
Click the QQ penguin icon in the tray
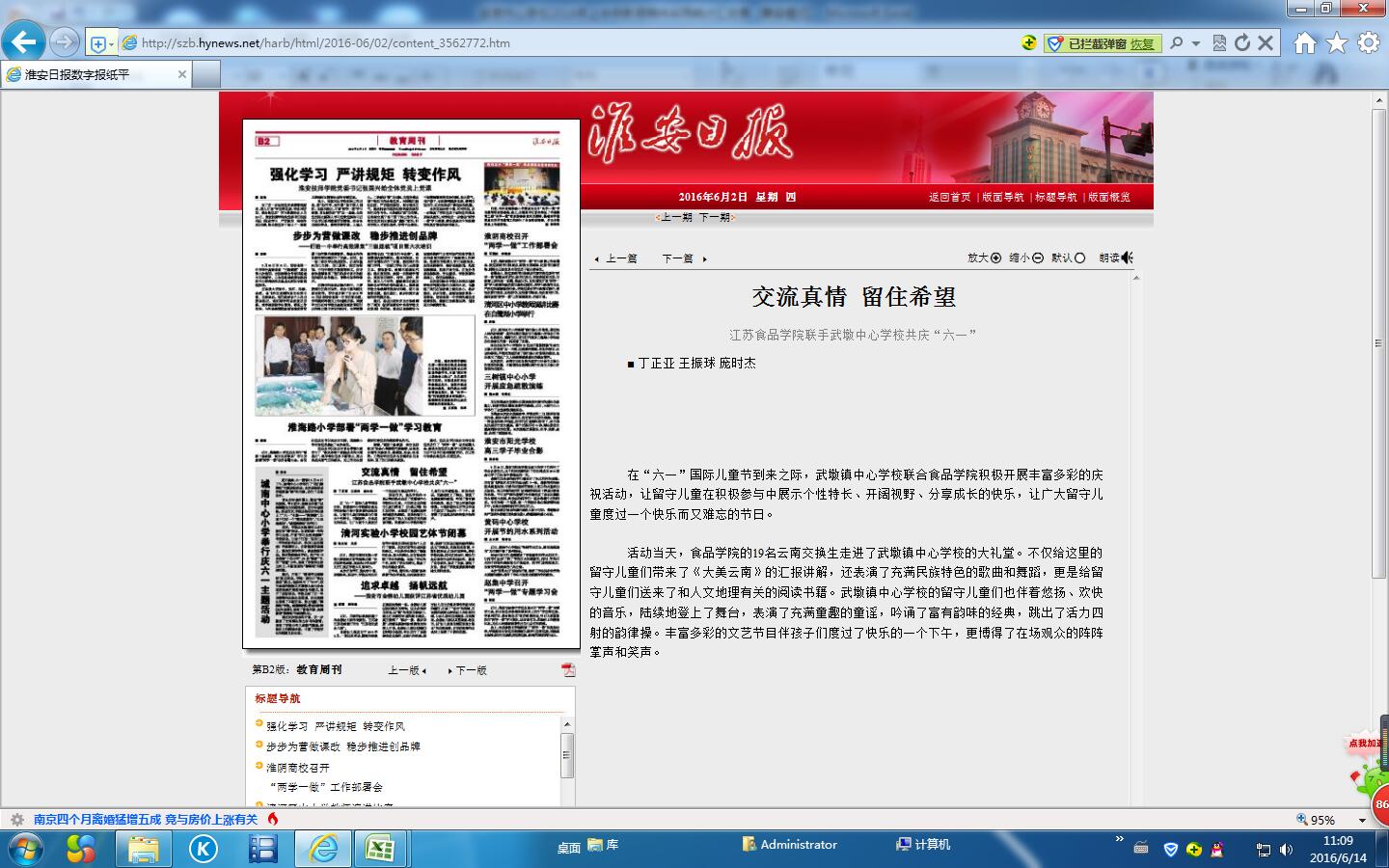pos(1217,850)
